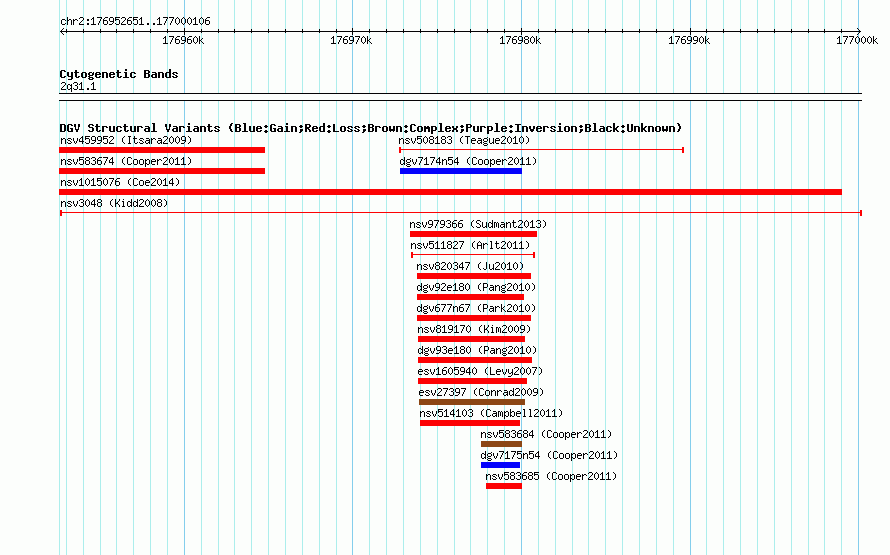
Task: Open the nsv3048 (Kidd2008) variant label
Action: [114, 203]
